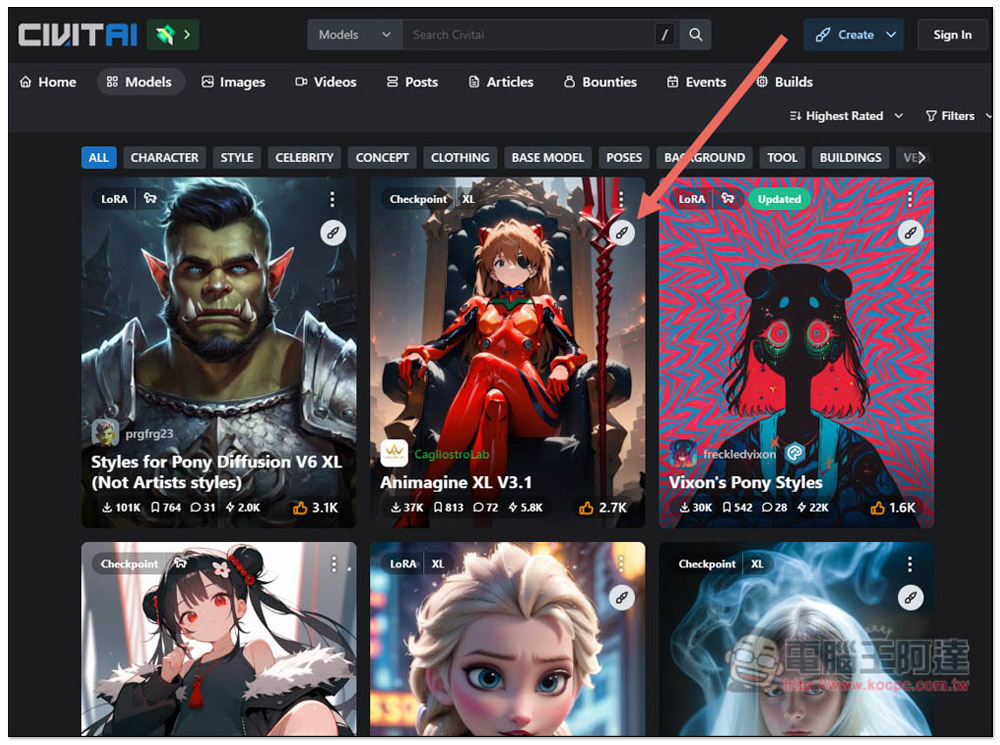
Task: Click the prgfrg23 user avatar
Action: click(x=105, y=433)
